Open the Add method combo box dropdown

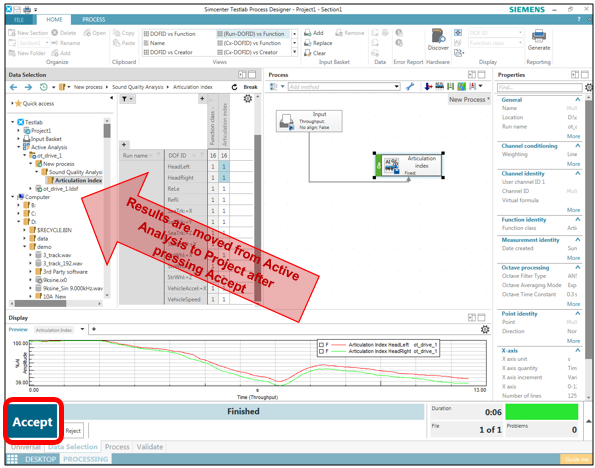[x=397, y=87]
